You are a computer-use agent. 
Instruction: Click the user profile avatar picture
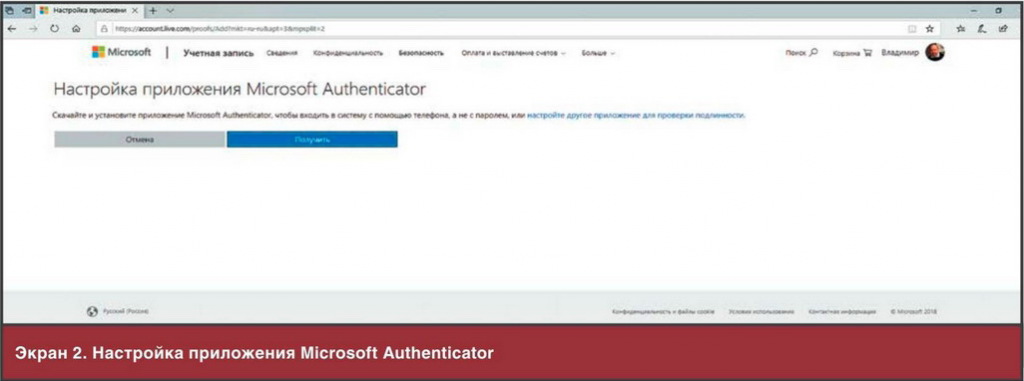935,52
